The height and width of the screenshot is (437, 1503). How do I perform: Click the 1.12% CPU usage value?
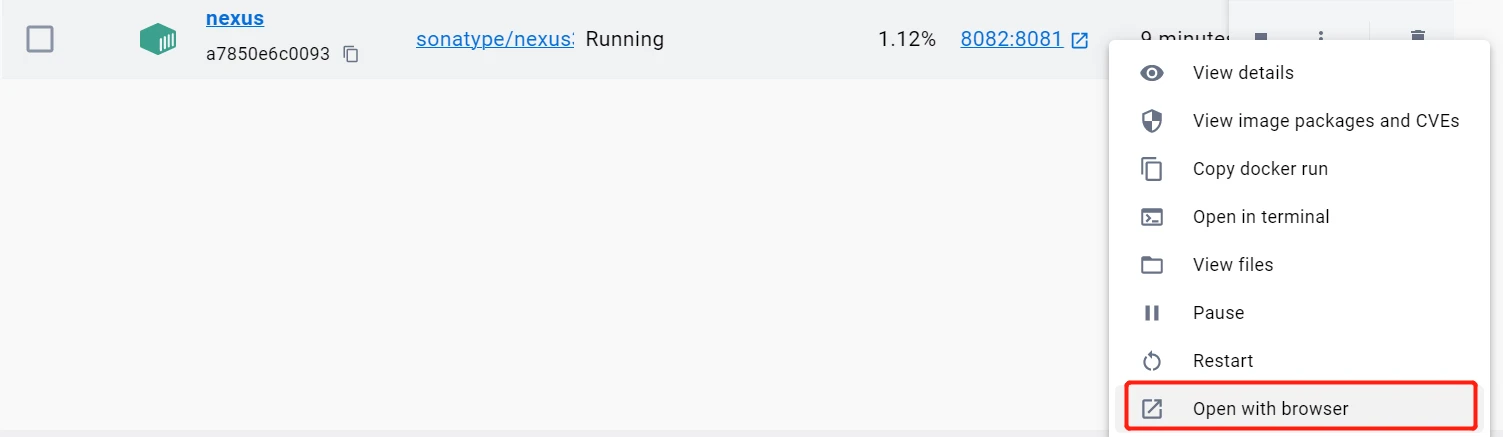(907, 39)
